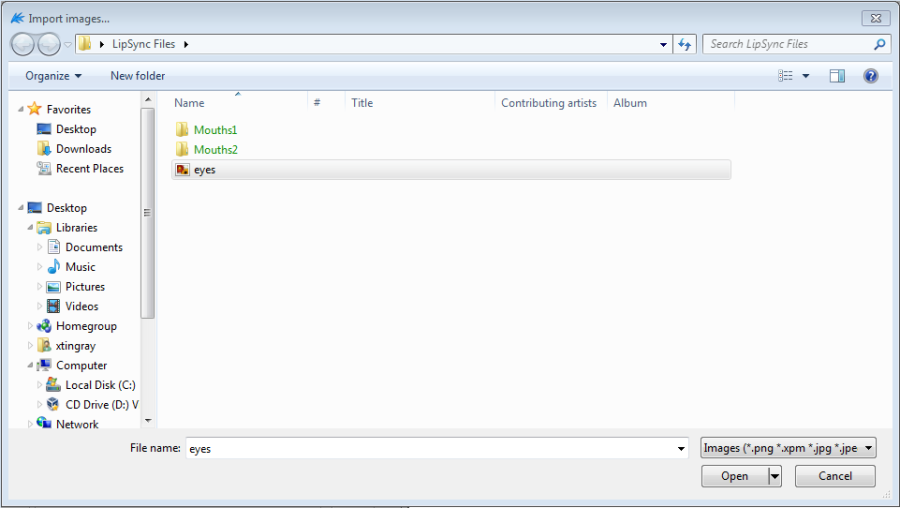Expand the Documents library node
The height and width of the screenshot is (508, 900).
tap(40, 247)
